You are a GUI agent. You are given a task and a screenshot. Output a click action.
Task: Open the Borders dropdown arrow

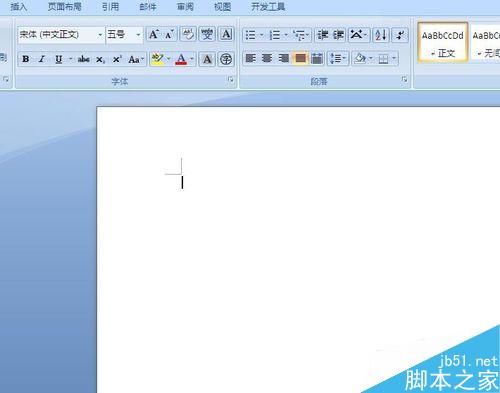coord(394,59)
